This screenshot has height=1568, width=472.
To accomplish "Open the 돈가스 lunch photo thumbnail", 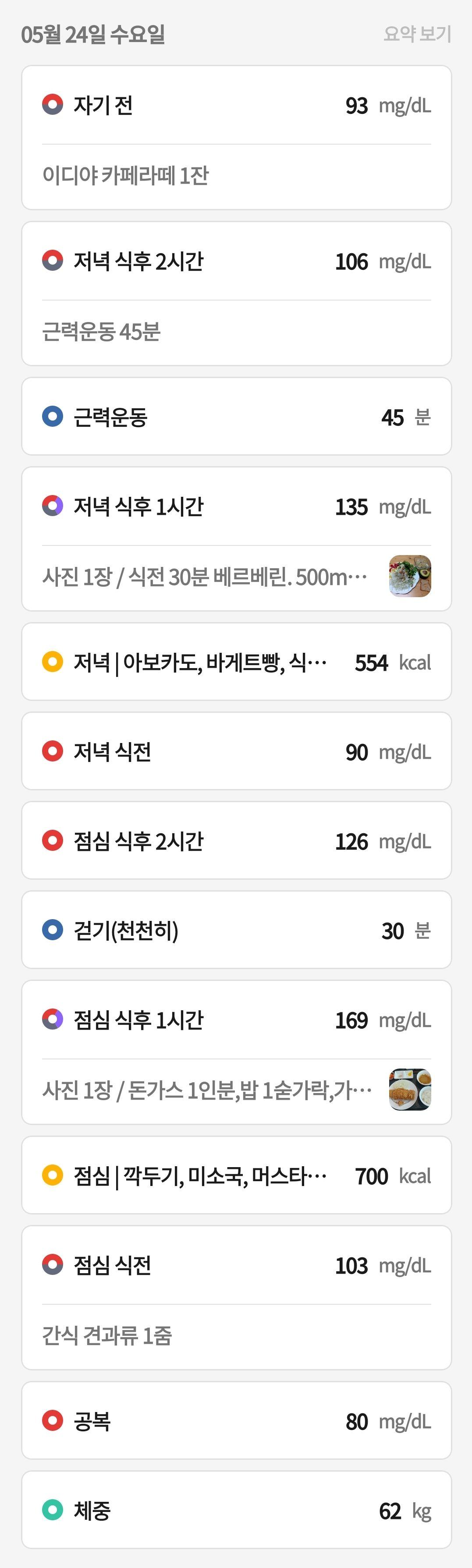I will (x=410, y=1090).
